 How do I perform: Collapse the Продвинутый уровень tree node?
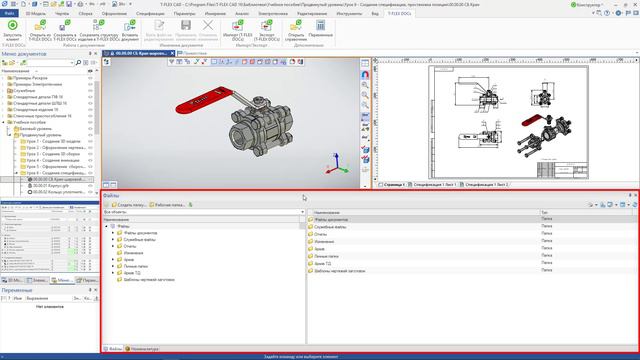coord(10,135)
